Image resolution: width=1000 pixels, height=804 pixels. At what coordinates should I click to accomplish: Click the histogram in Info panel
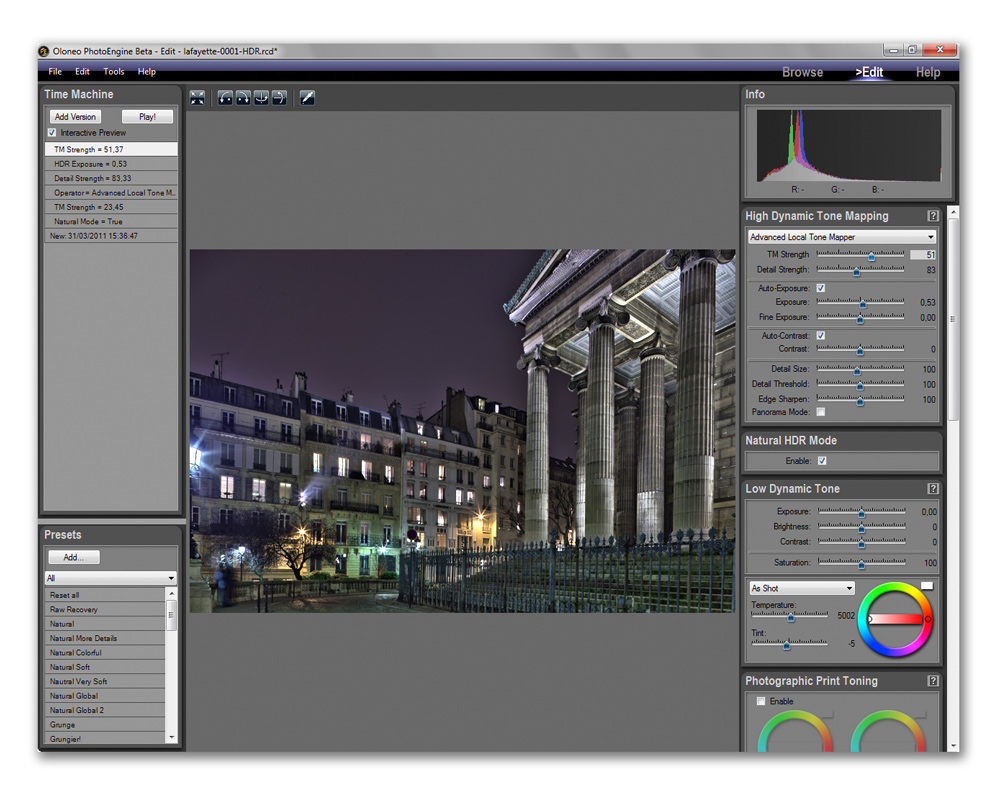point(848,145)
